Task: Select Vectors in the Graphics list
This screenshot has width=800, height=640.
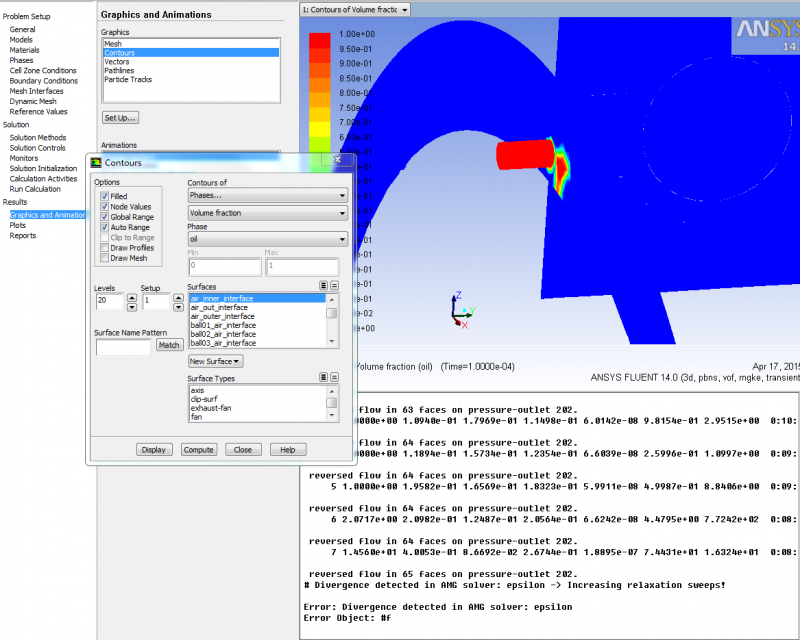Action: point(191,62)
